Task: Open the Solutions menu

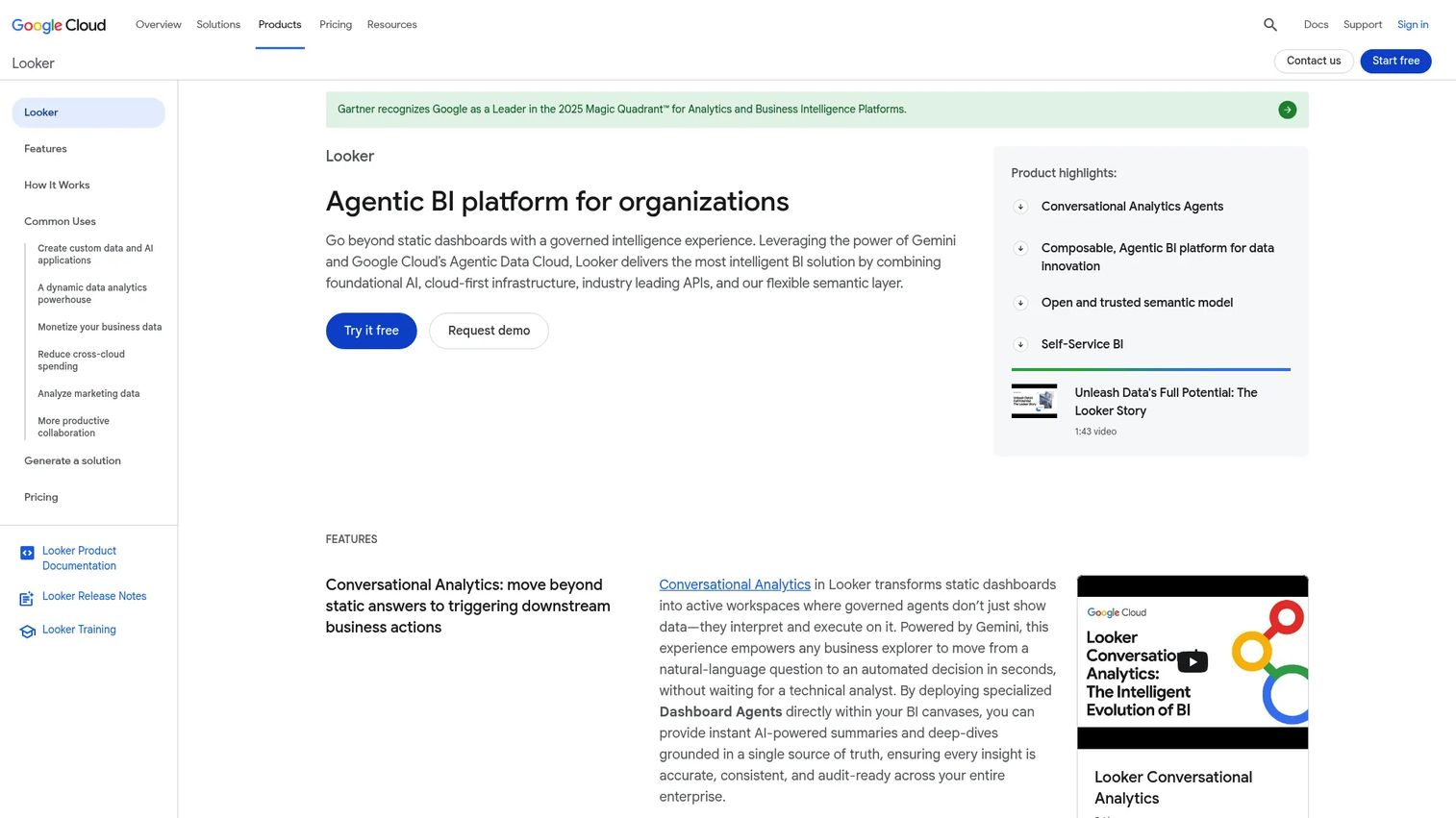Action: (x=218, y=25)
